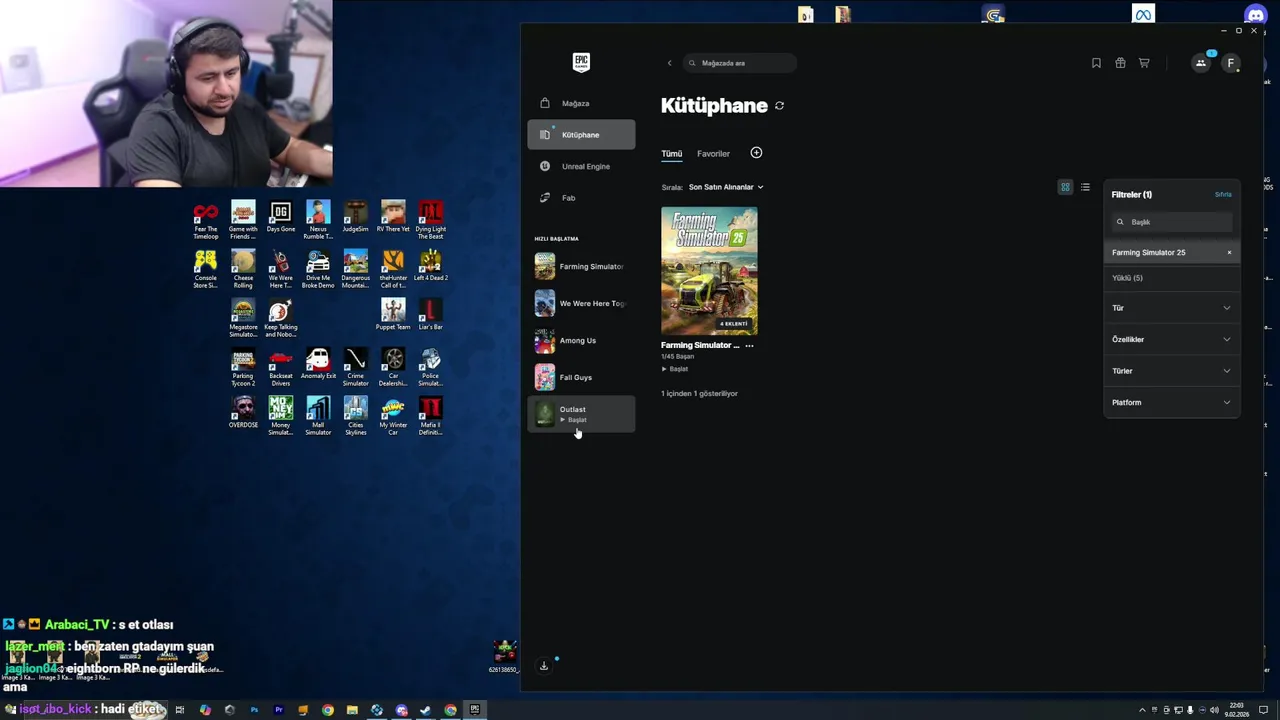Screen dimensions: 1280x720
Task: Launch Farming Simulator from quick launch
Action: coord(580,266)
